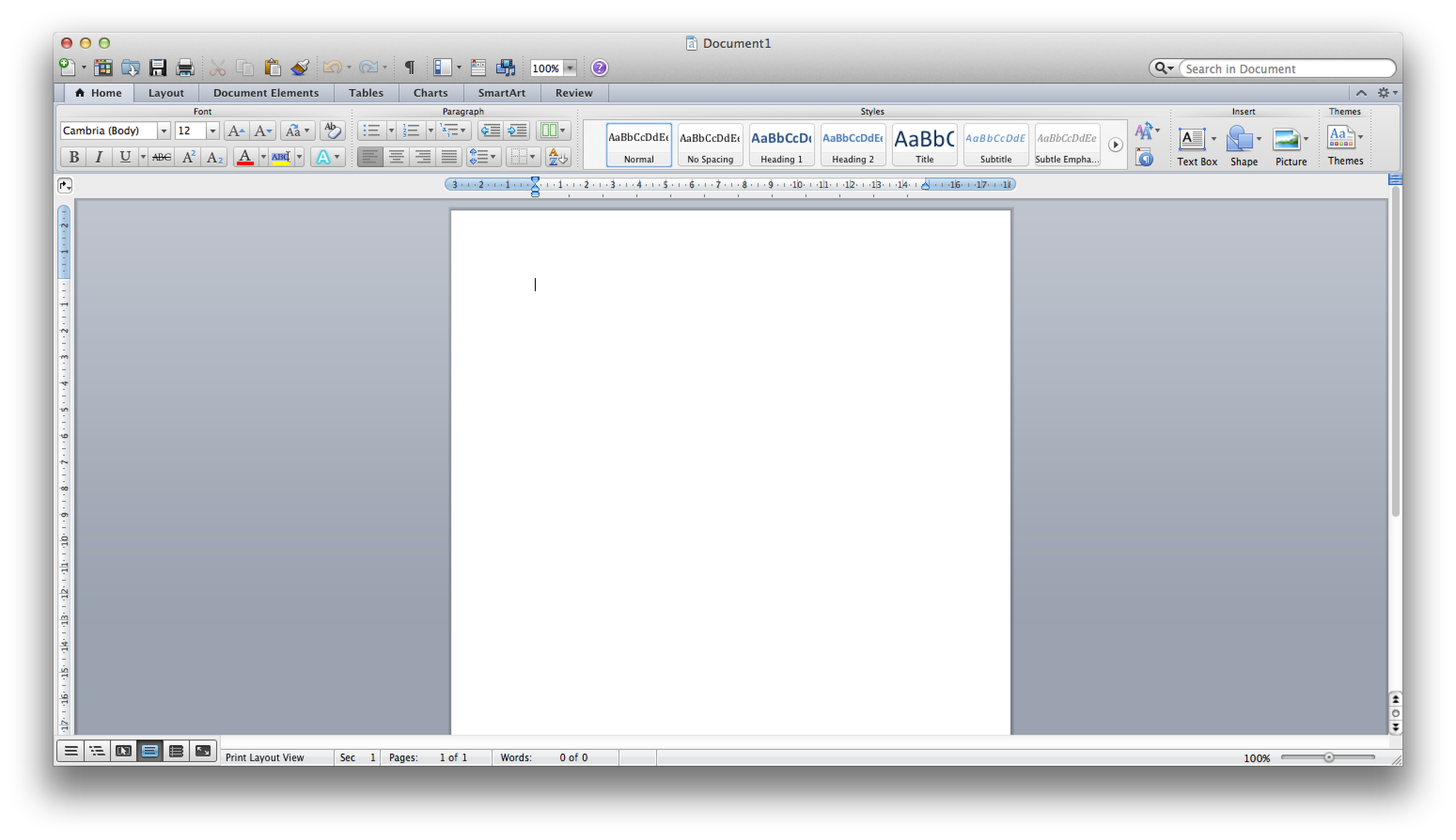Screen dimensions: 1456x840
Task: Toggle Italic formatting
Action: point(99,157)
